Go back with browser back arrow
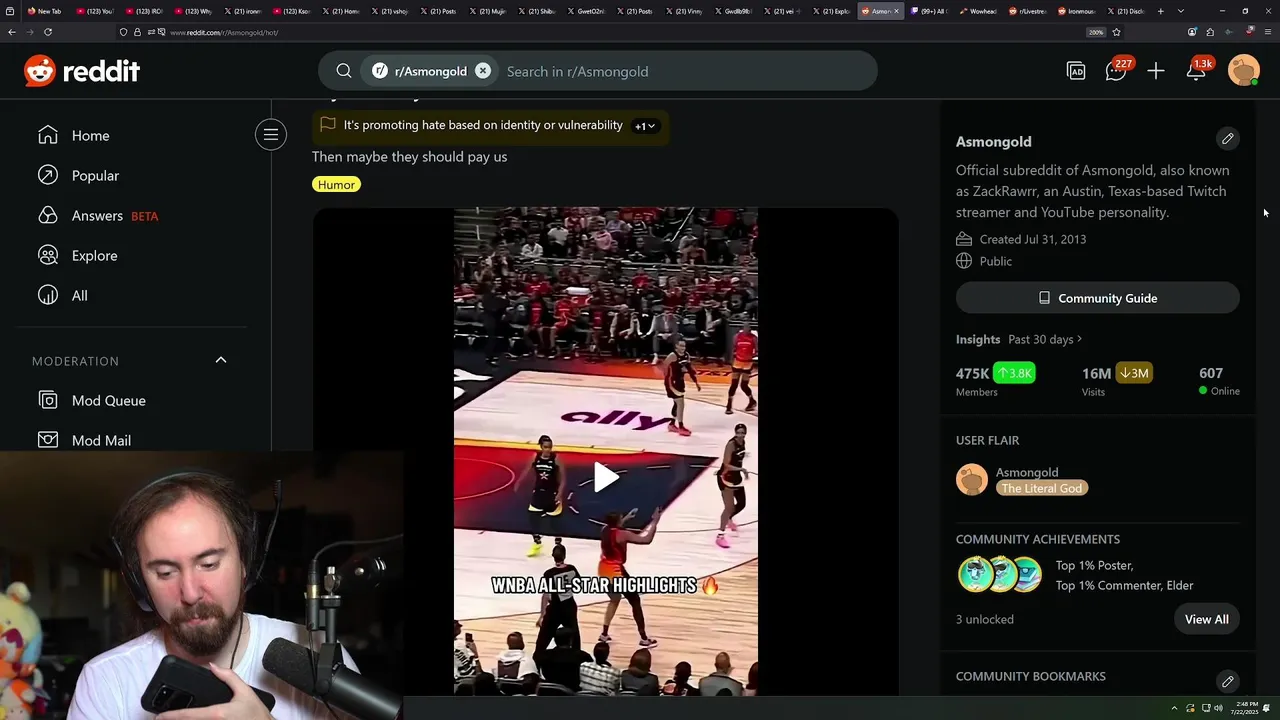This screenshot has width=1280, height=720. pos(12,32)
